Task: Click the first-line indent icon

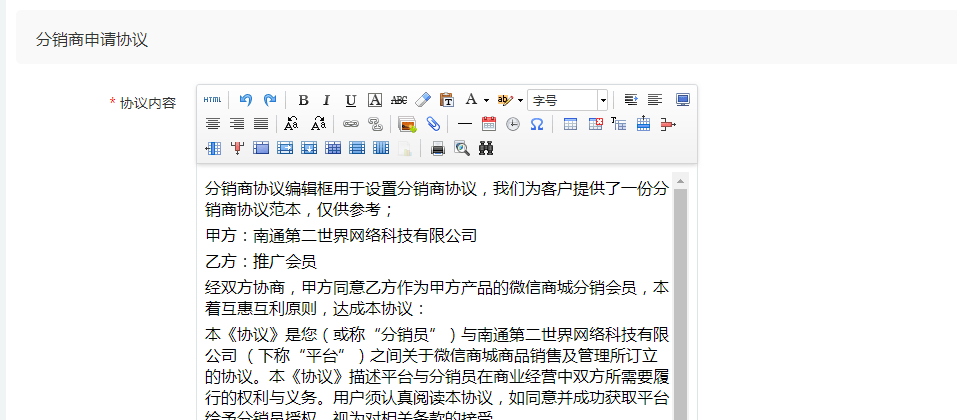Action: click(x=631, y=100)
